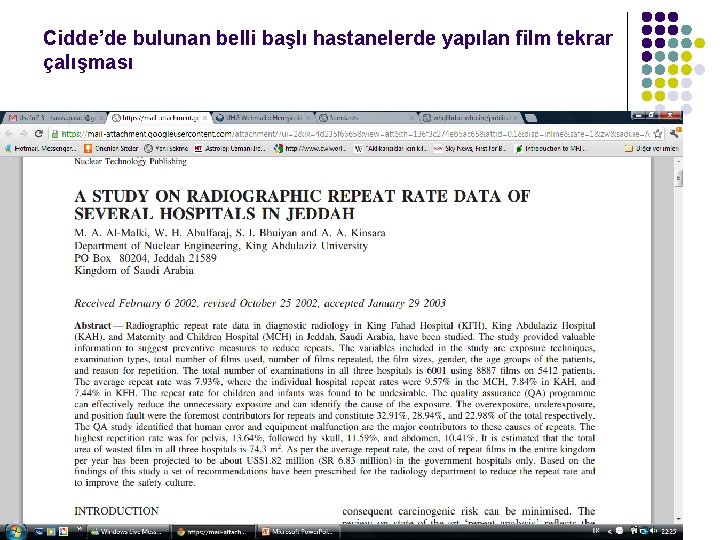720x540 pixels.
Task: Open the new tab button
Action: pyautogui.click(x=530, y=118)
